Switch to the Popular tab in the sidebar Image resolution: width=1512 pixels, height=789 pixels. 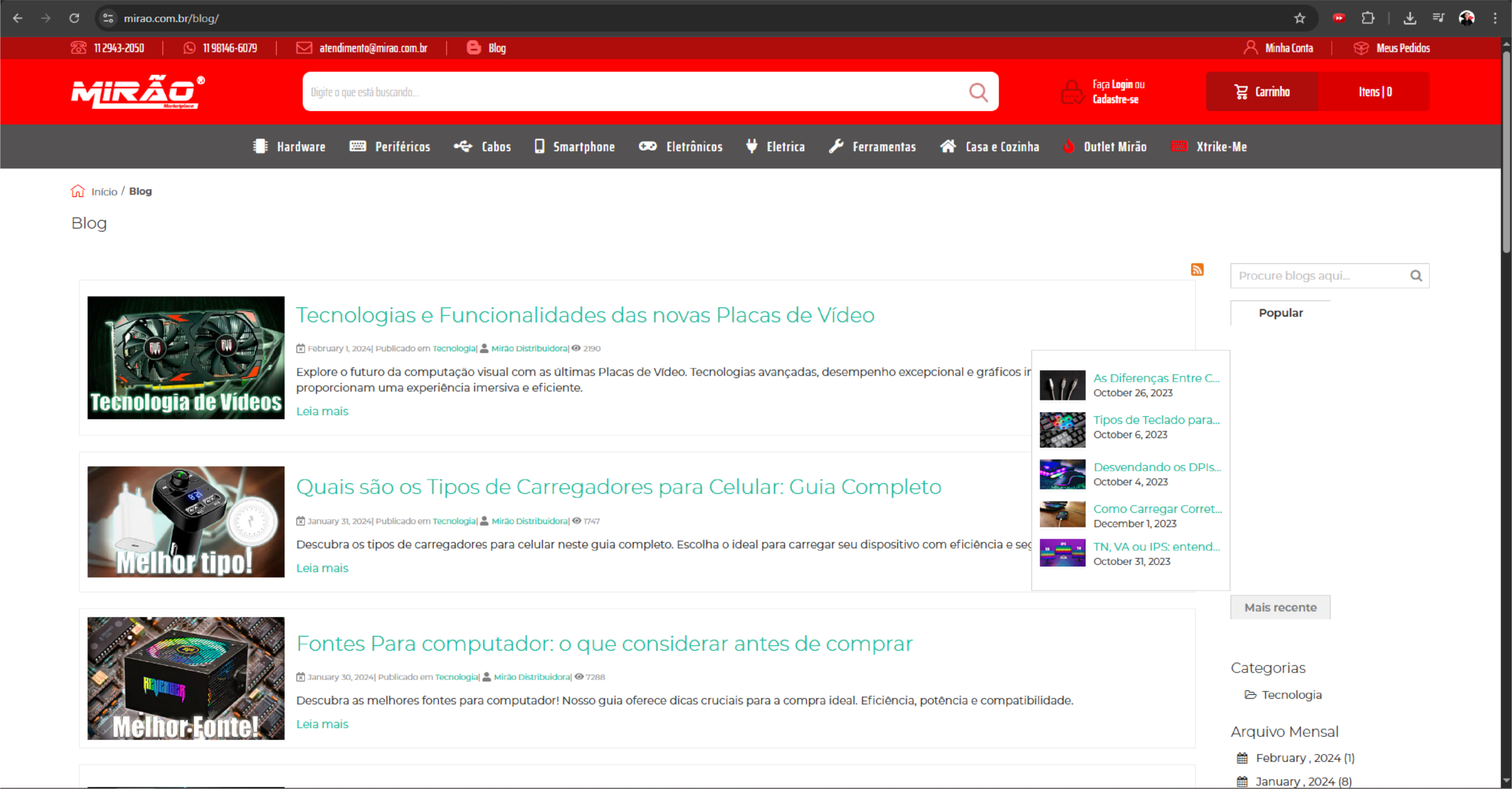1280,312
